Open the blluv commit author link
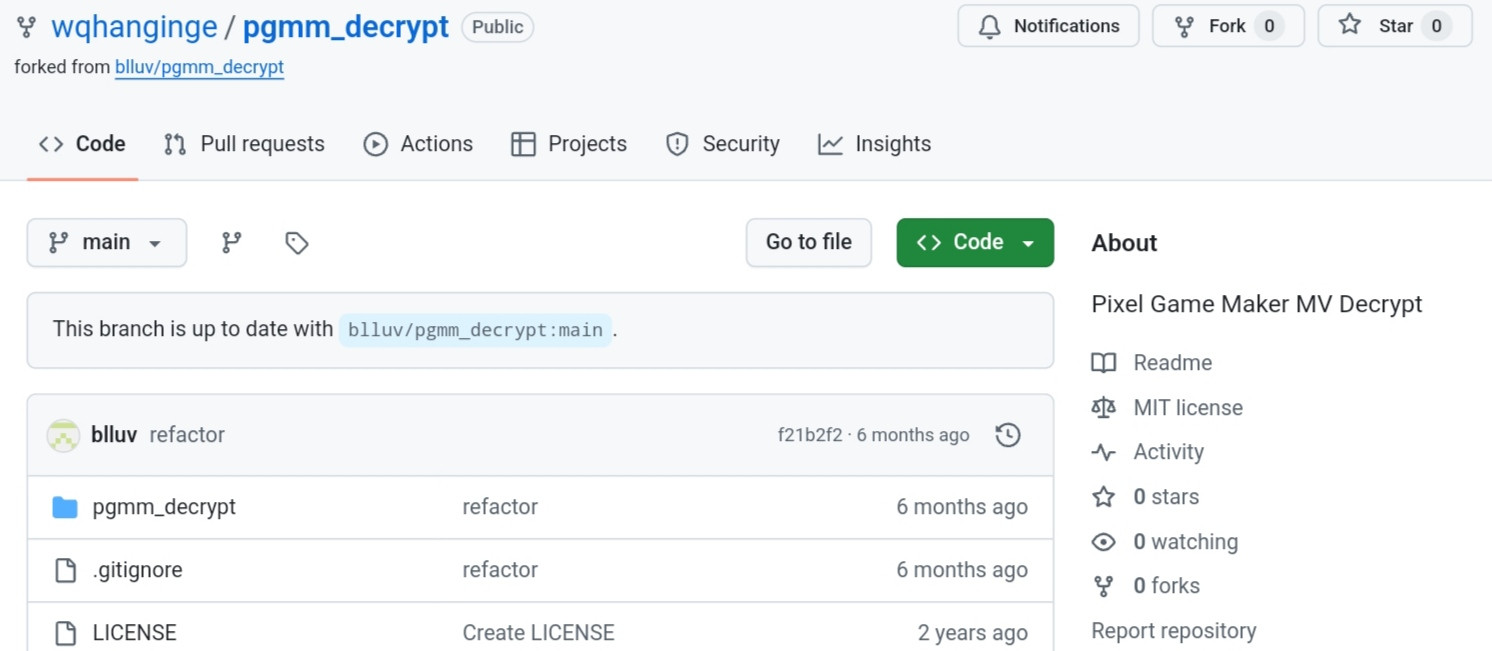 [x=114, y=435]
